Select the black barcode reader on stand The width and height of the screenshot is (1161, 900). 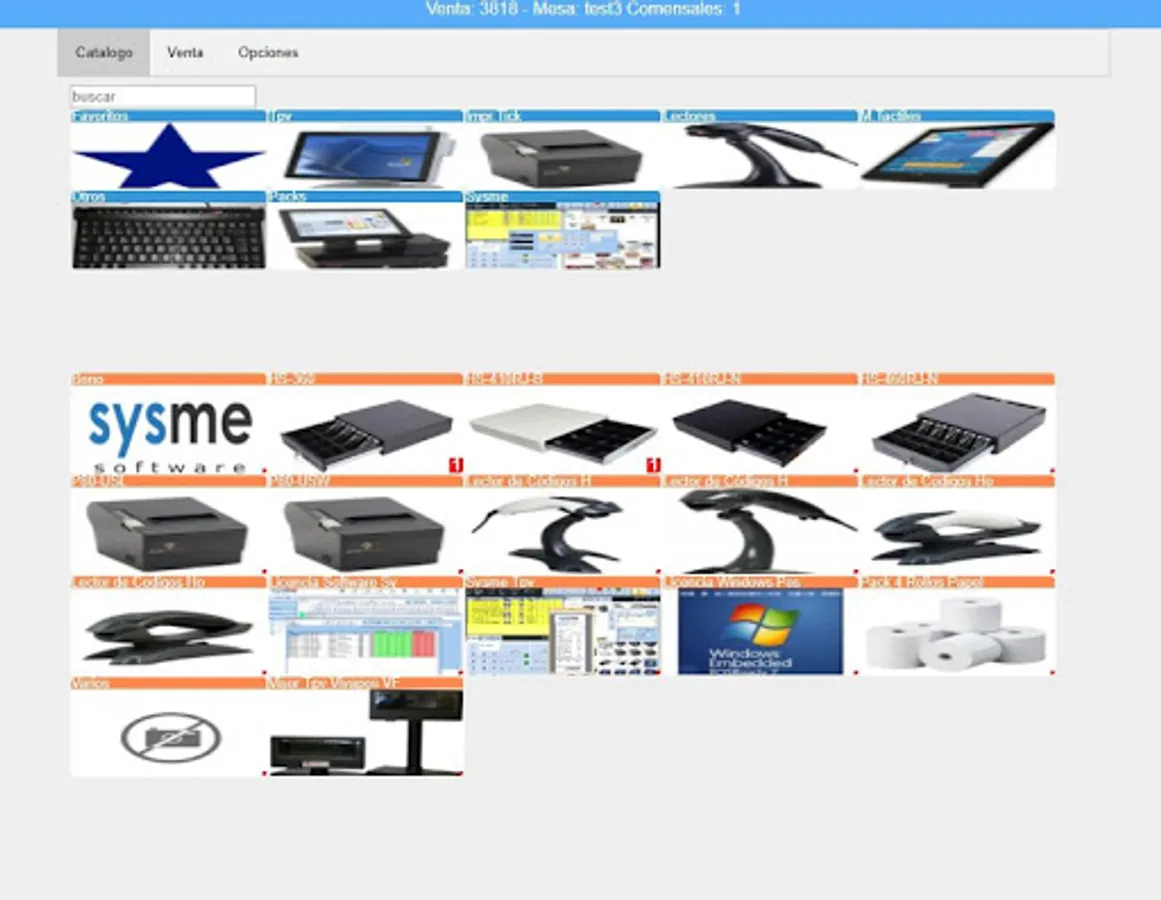click(x=760, y=525)
